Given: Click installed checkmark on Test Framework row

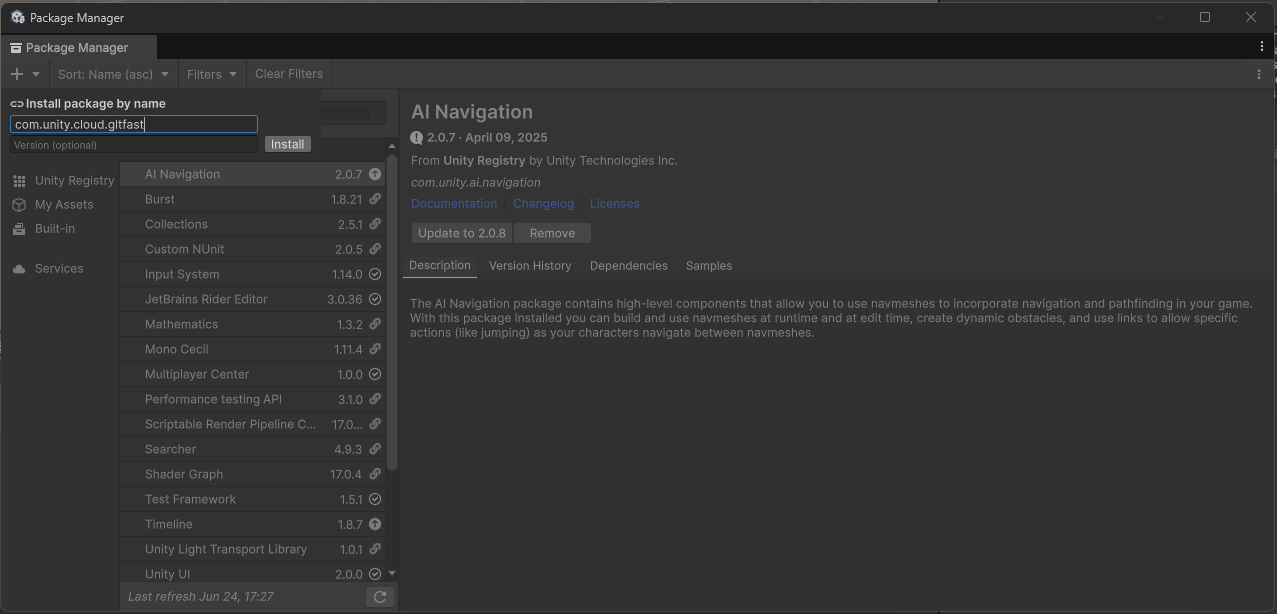Looking at the screenshot, I should coord(375,499).
